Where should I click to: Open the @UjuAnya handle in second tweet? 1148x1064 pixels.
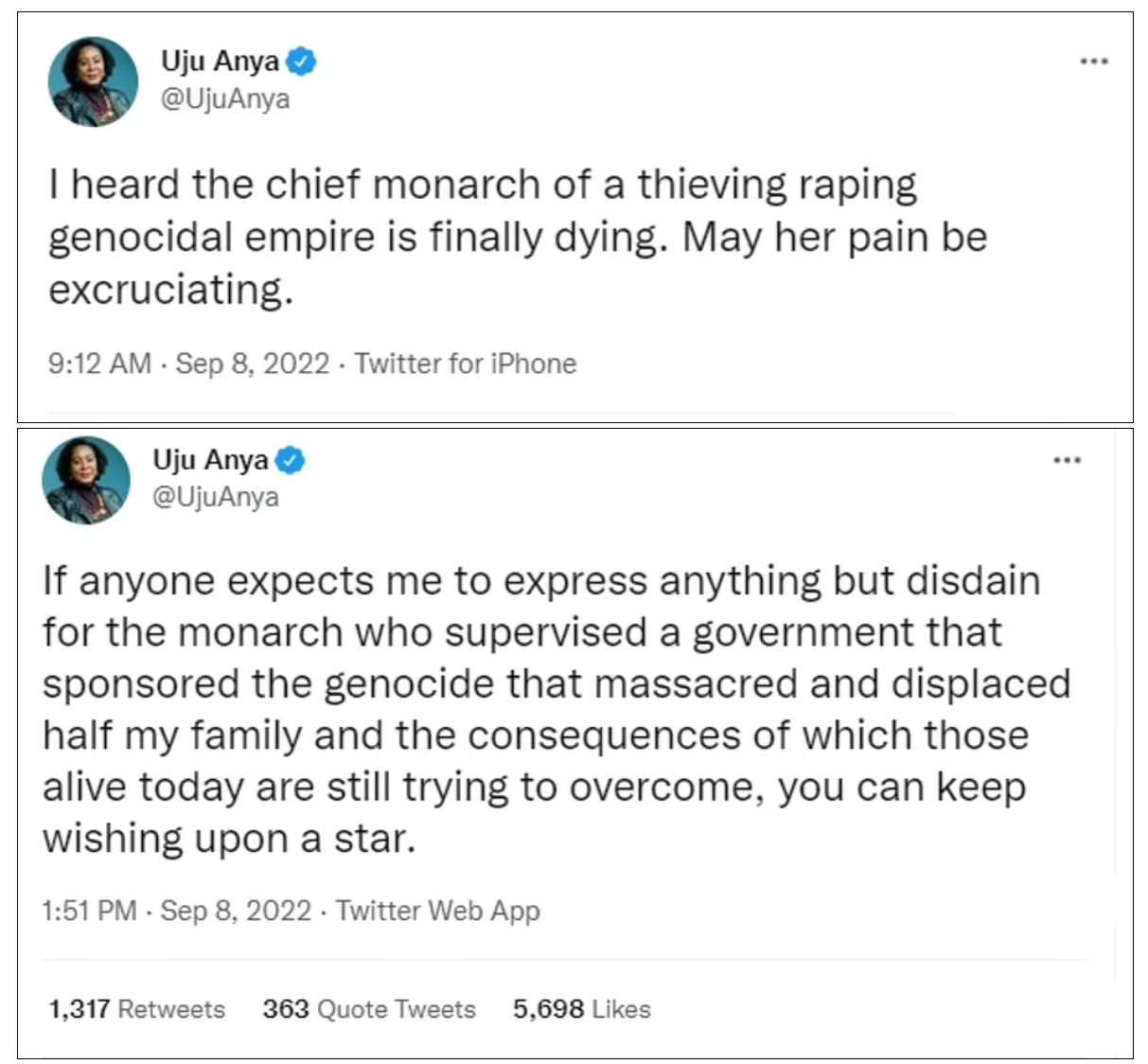pyautogui.click(x=216, y=497)
